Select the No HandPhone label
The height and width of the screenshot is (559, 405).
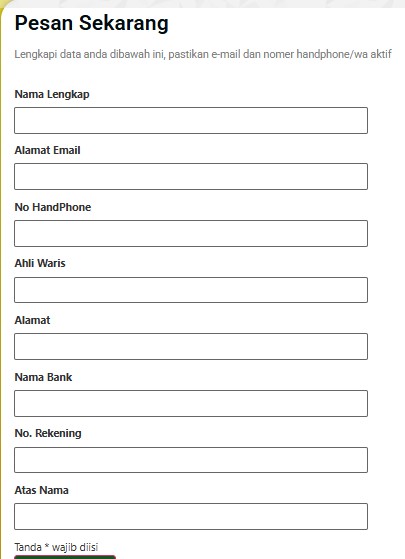click(53, 207)
